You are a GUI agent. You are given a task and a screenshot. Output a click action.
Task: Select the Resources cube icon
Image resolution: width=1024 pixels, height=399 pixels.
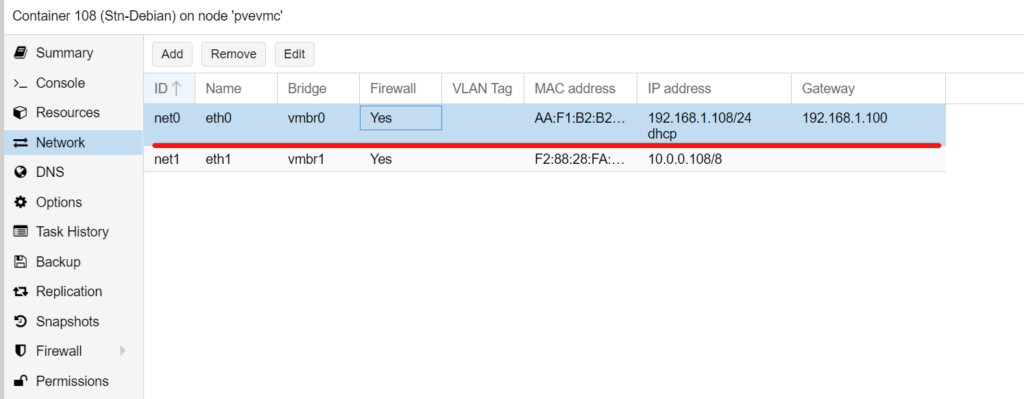[20, 113]
